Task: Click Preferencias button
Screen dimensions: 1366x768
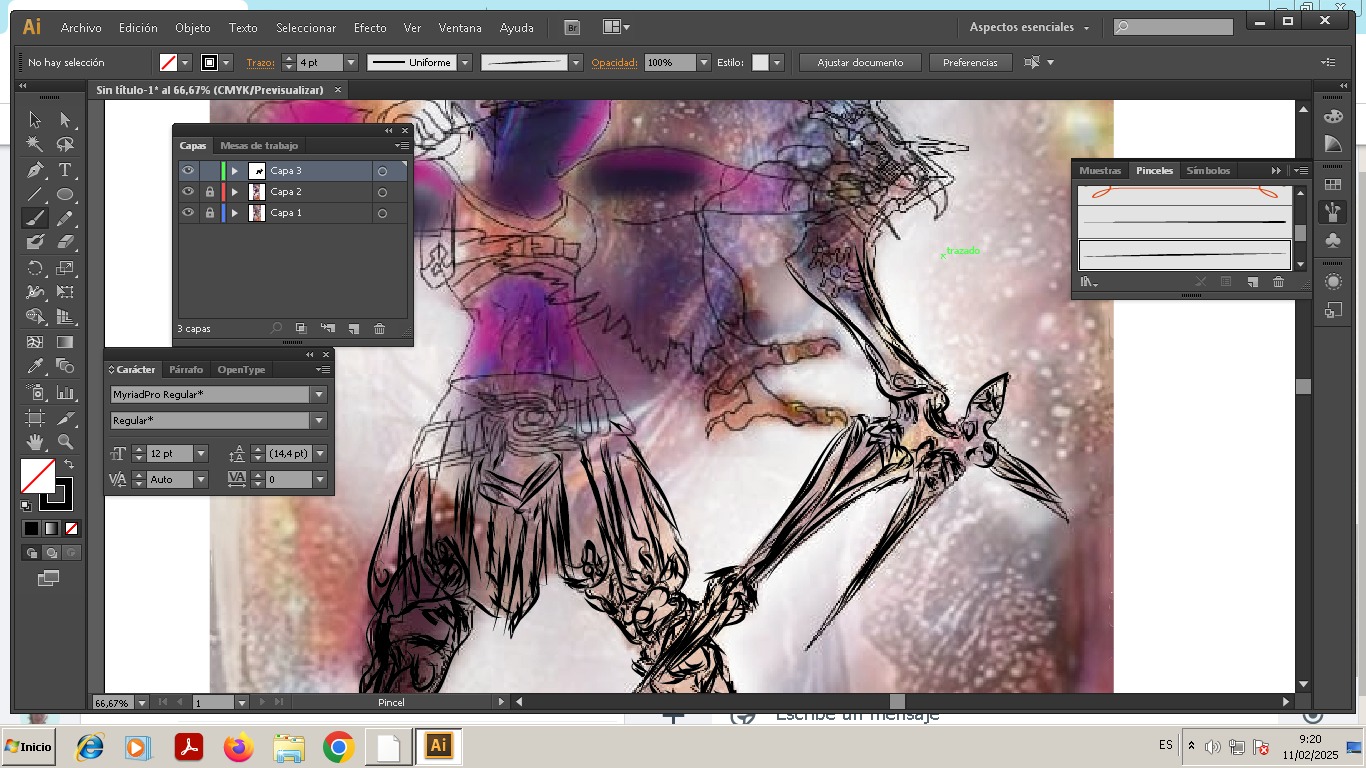Action: tap(970, 62)
